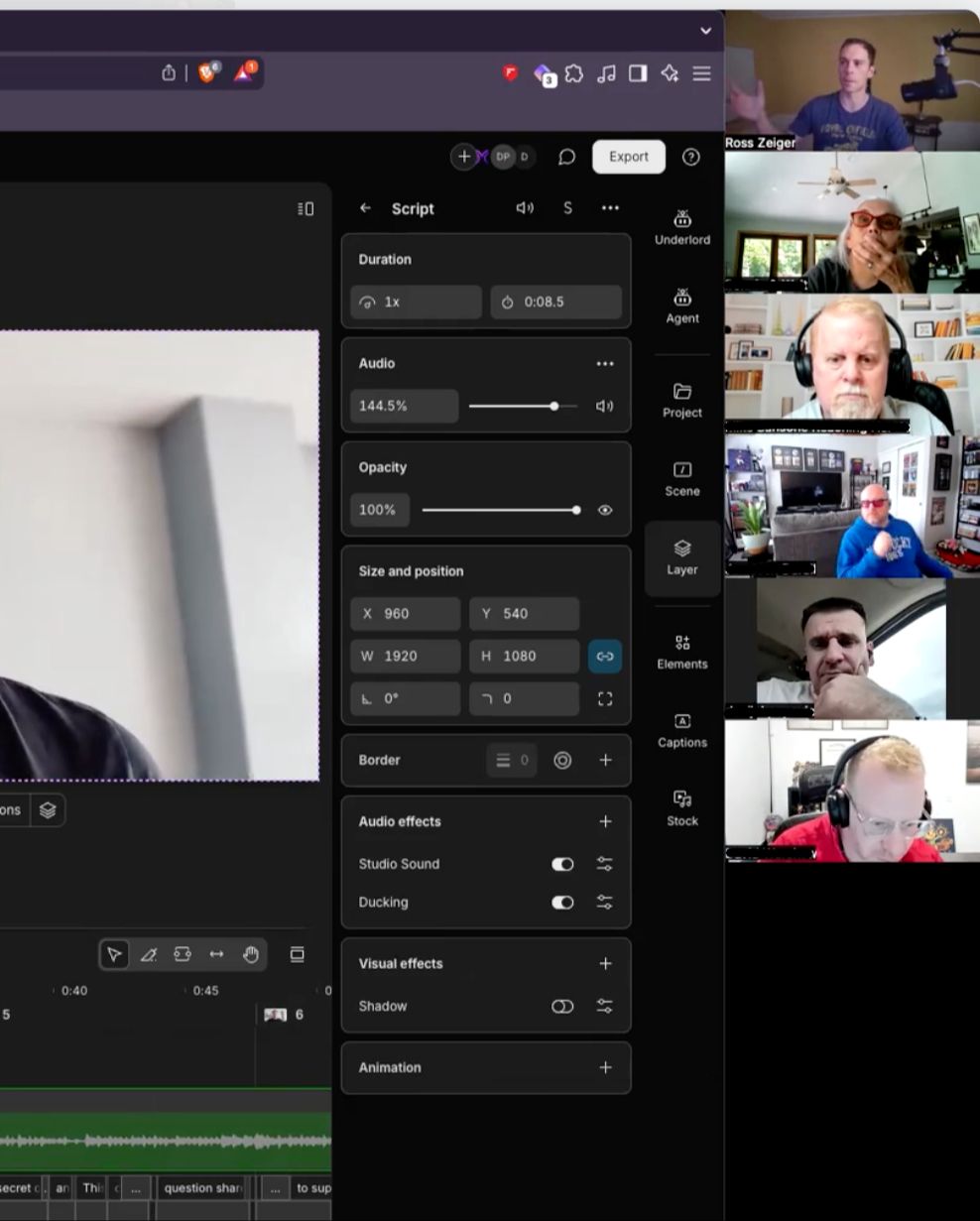The width and height of the screenshot is (980, 1221).
Task: Toggle the S solo button in Script header
Action: [567, 208]
